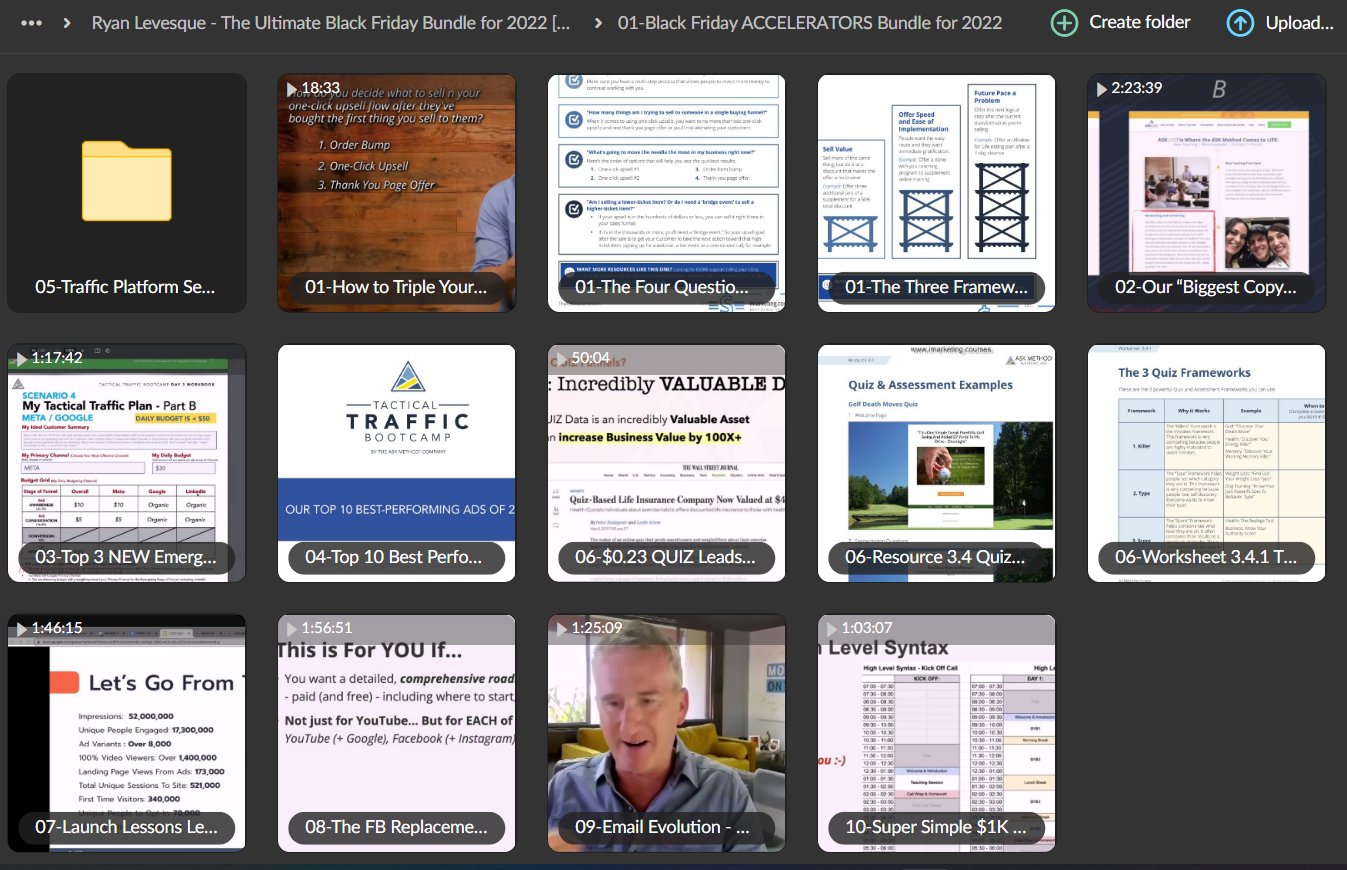Open the 05-Traffic Platform Se... folder icon

click(127, 180)
